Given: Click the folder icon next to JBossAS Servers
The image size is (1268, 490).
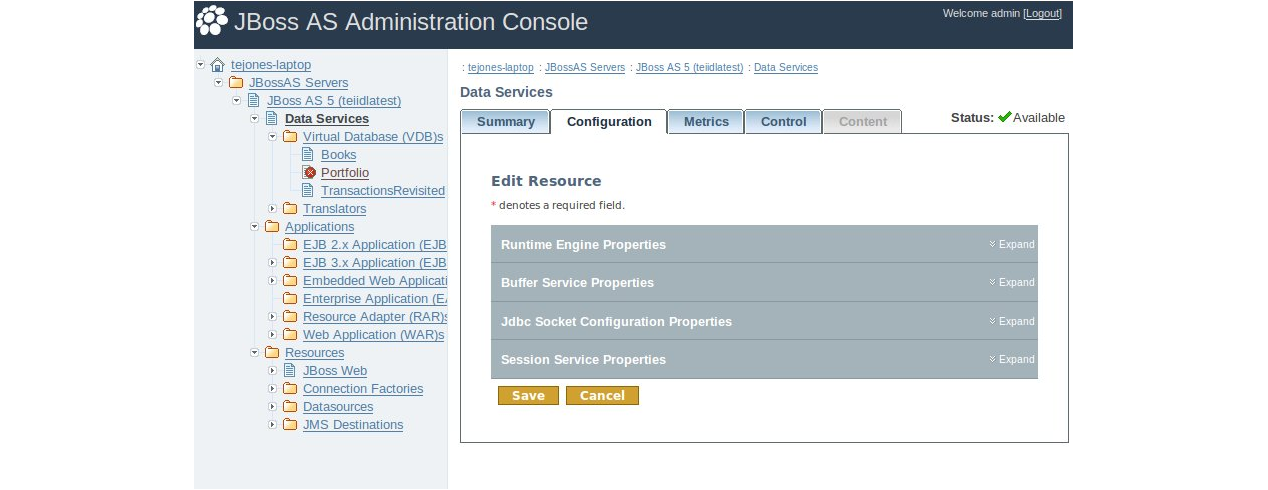Looking at the screenshot, I should [x=236, y=83].
